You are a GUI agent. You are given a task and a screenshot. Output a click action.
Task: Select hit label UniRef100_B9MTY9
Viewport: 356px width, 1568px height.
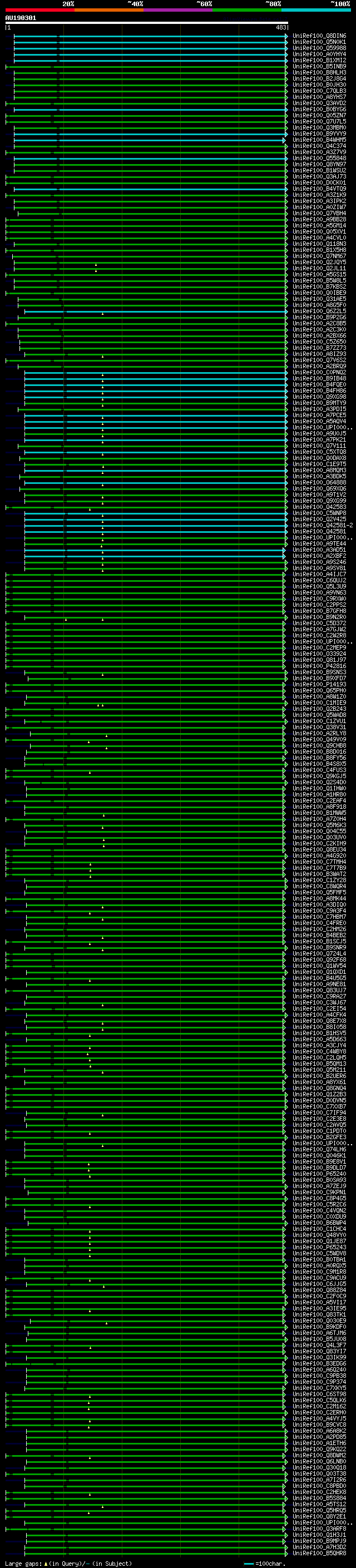(319, 403)
